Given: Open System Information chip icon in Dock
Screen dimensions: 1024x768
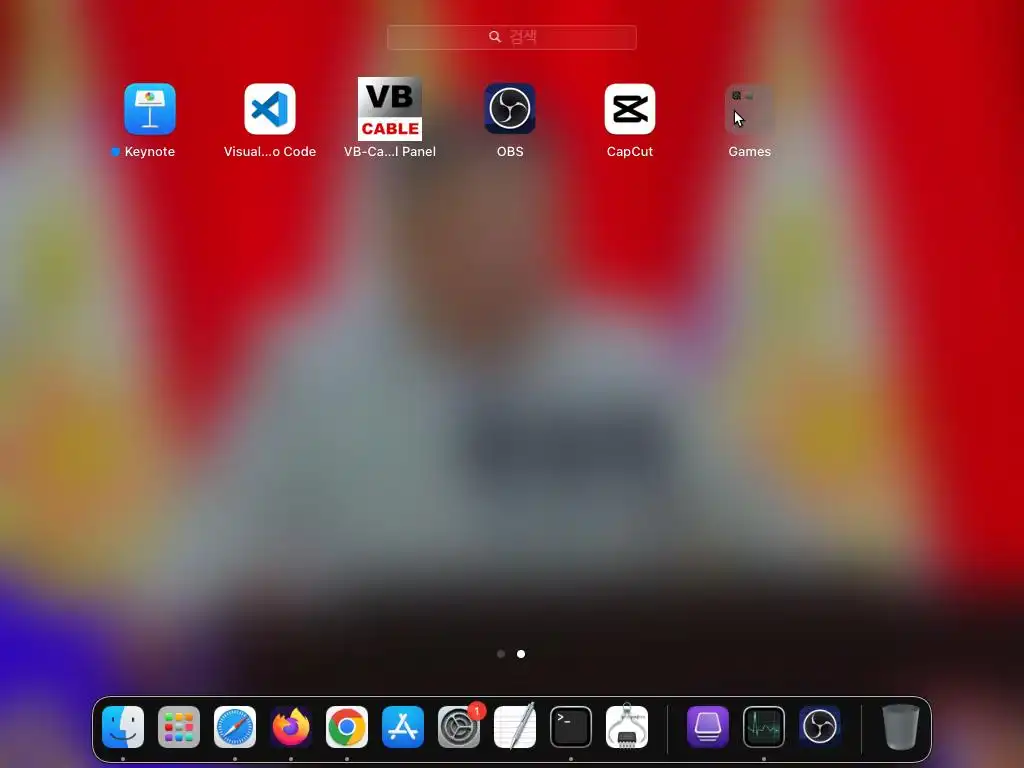Looking at the screenshot, I should pos(627,727).
